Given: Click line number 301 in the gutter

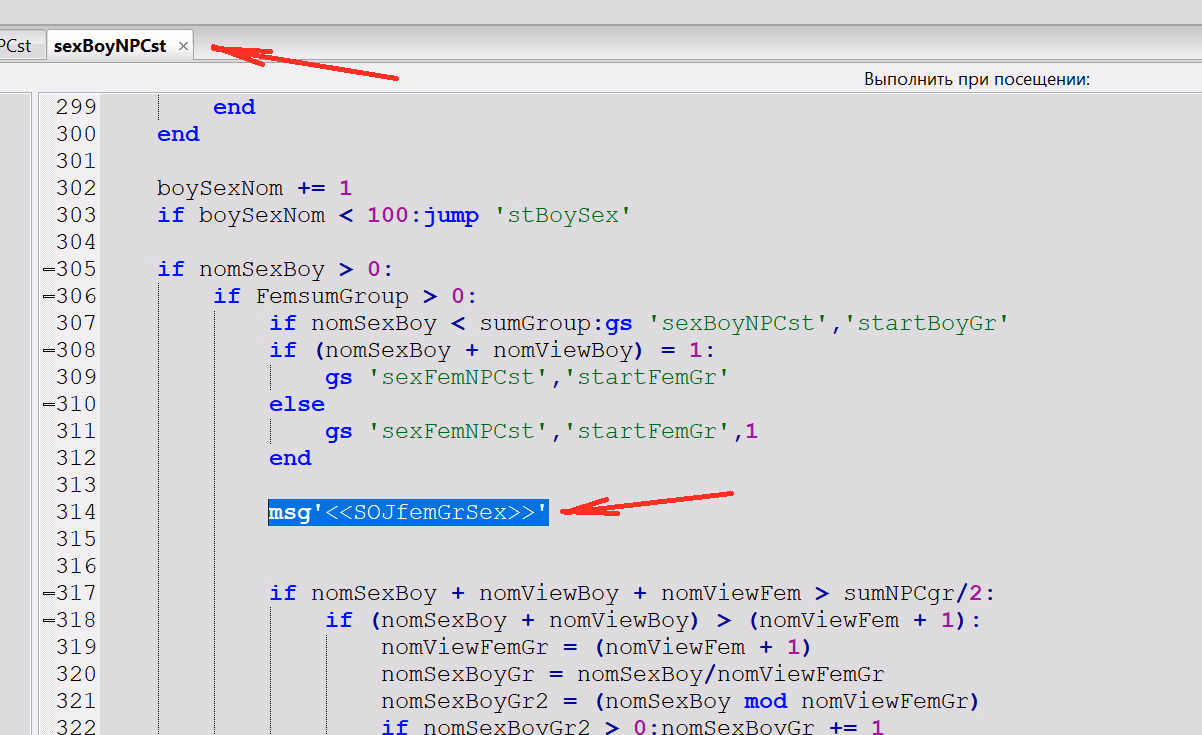Looking at the screenshot, I should [76, 161].
